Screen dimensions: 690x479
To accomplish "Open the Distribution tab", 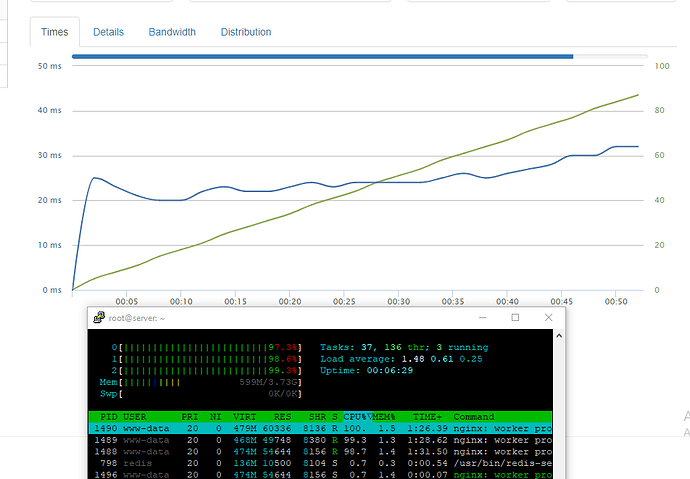I will coord(246,32).
